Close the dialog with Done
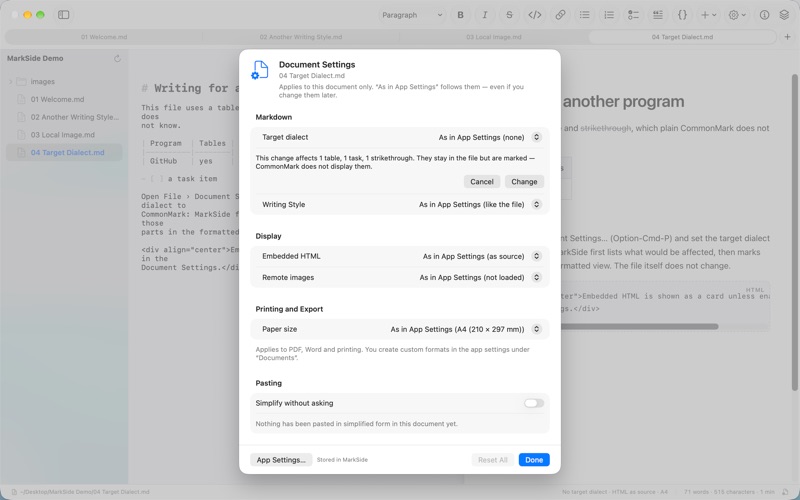800x500 pixels. (x=534, y=460)
